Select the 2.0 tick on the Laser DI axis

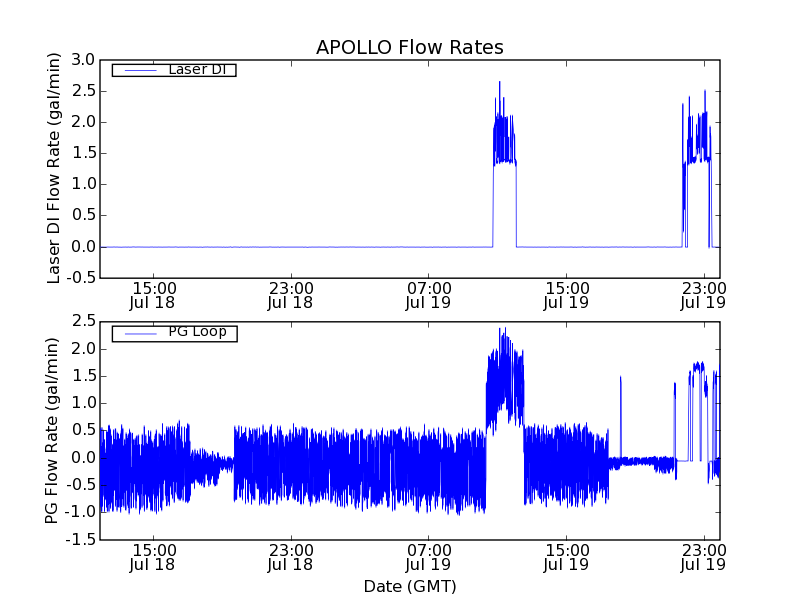[83, 122]
